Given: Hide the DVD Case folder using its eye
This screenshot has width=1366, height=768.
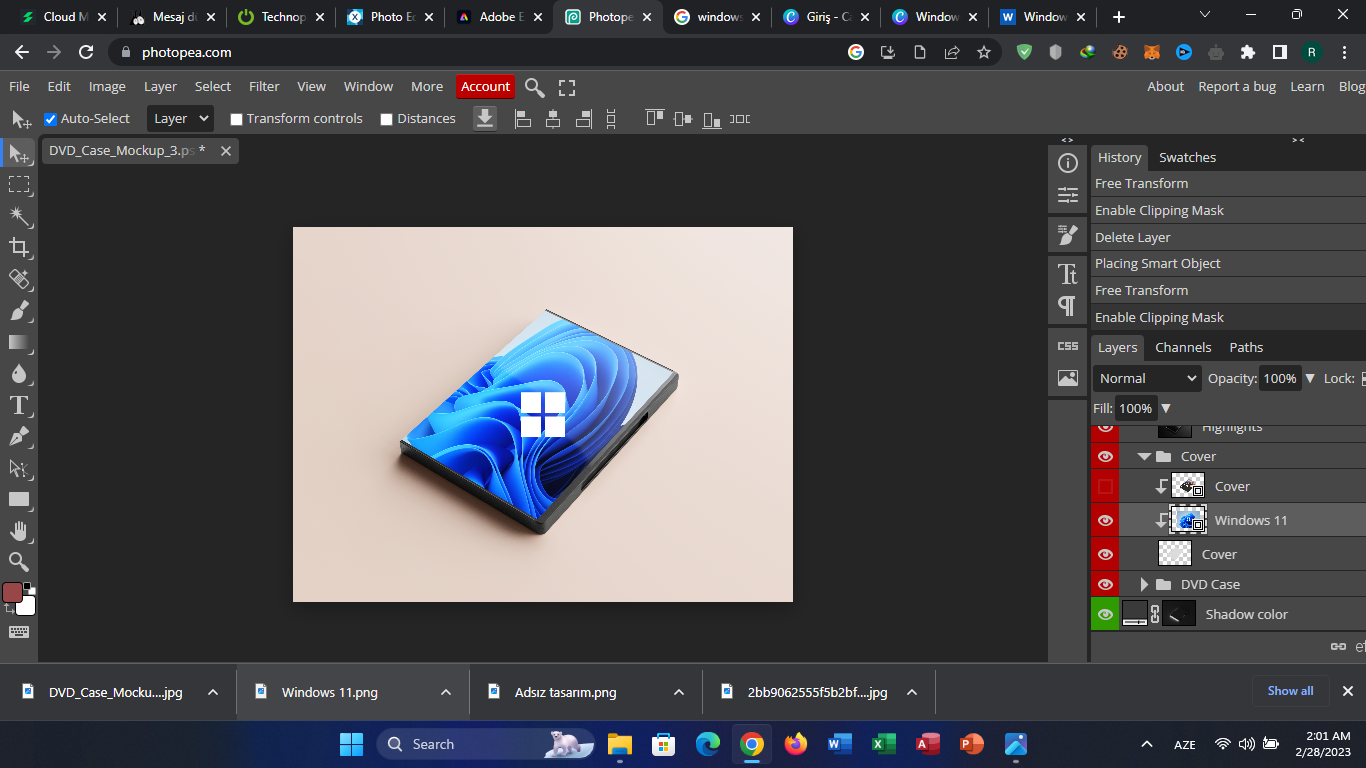Looking at the screenshot, I should tap(1105, 585).
